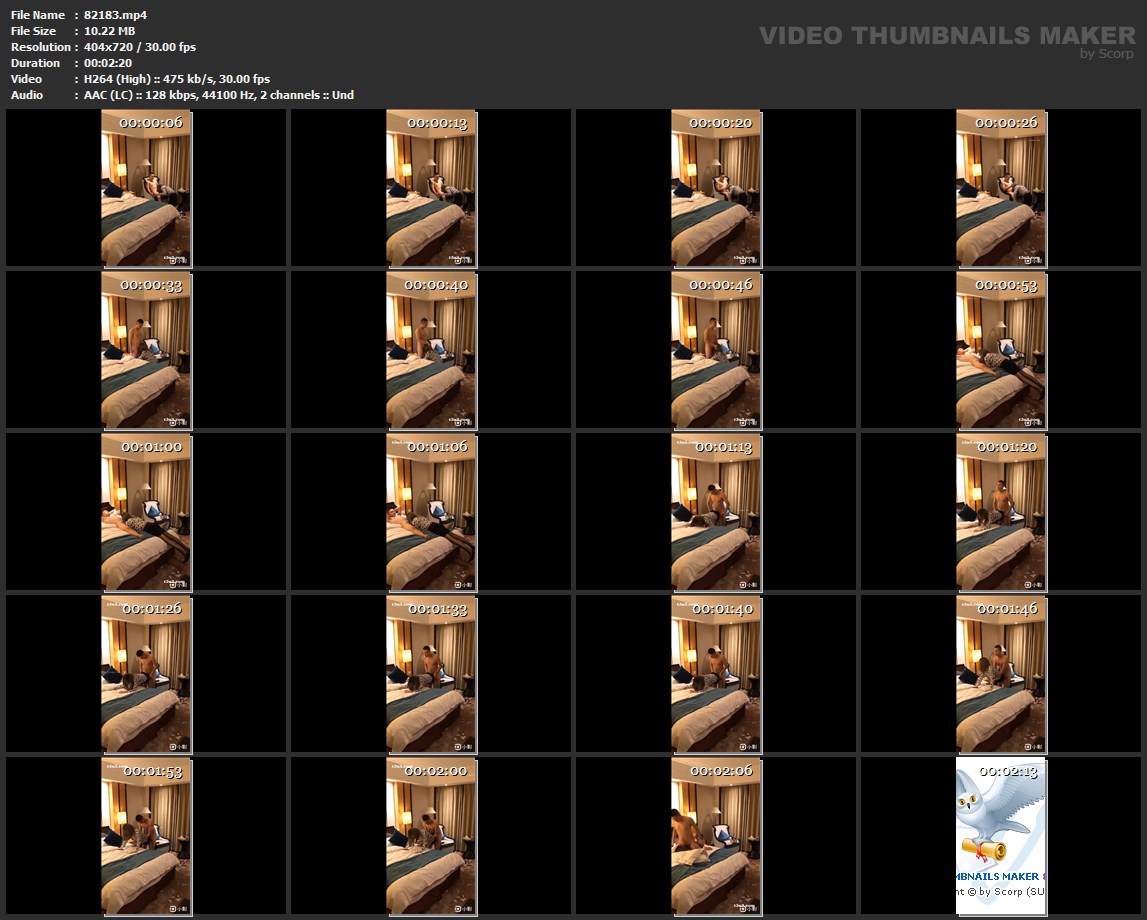Image resolution: width=1147 pixels, height=920 pixels.
Task: Click the VIDEO THUMBNAILS MAKER watermark title
Action: [x=946, y=36]
